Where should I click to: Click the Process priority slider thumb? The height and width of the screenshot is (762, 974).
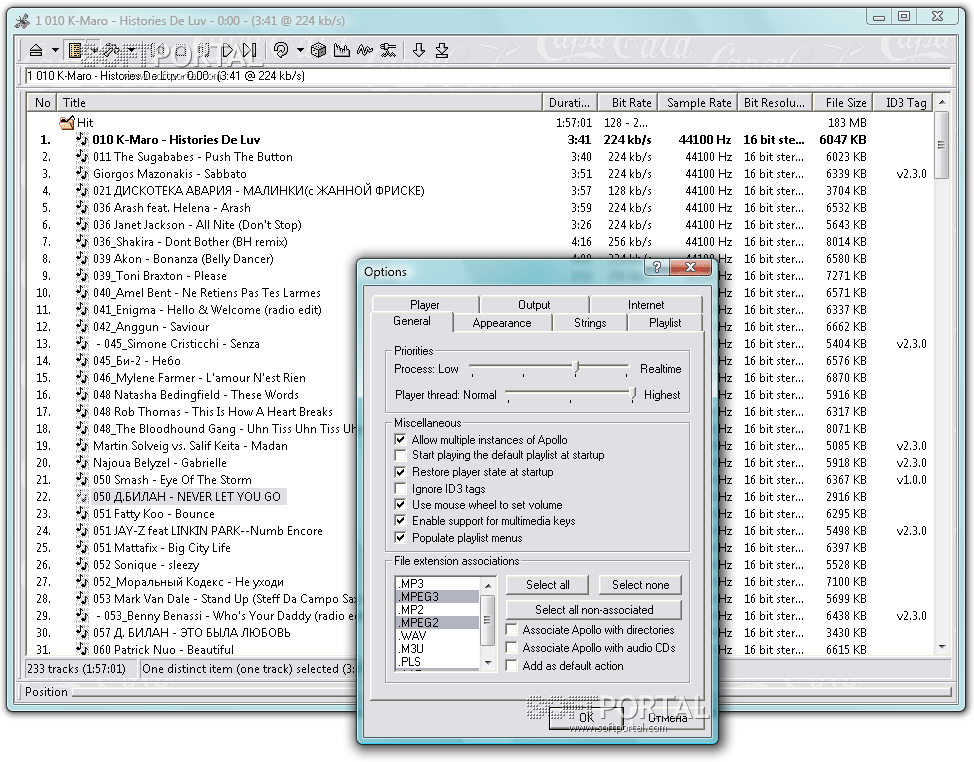point(576,368)
